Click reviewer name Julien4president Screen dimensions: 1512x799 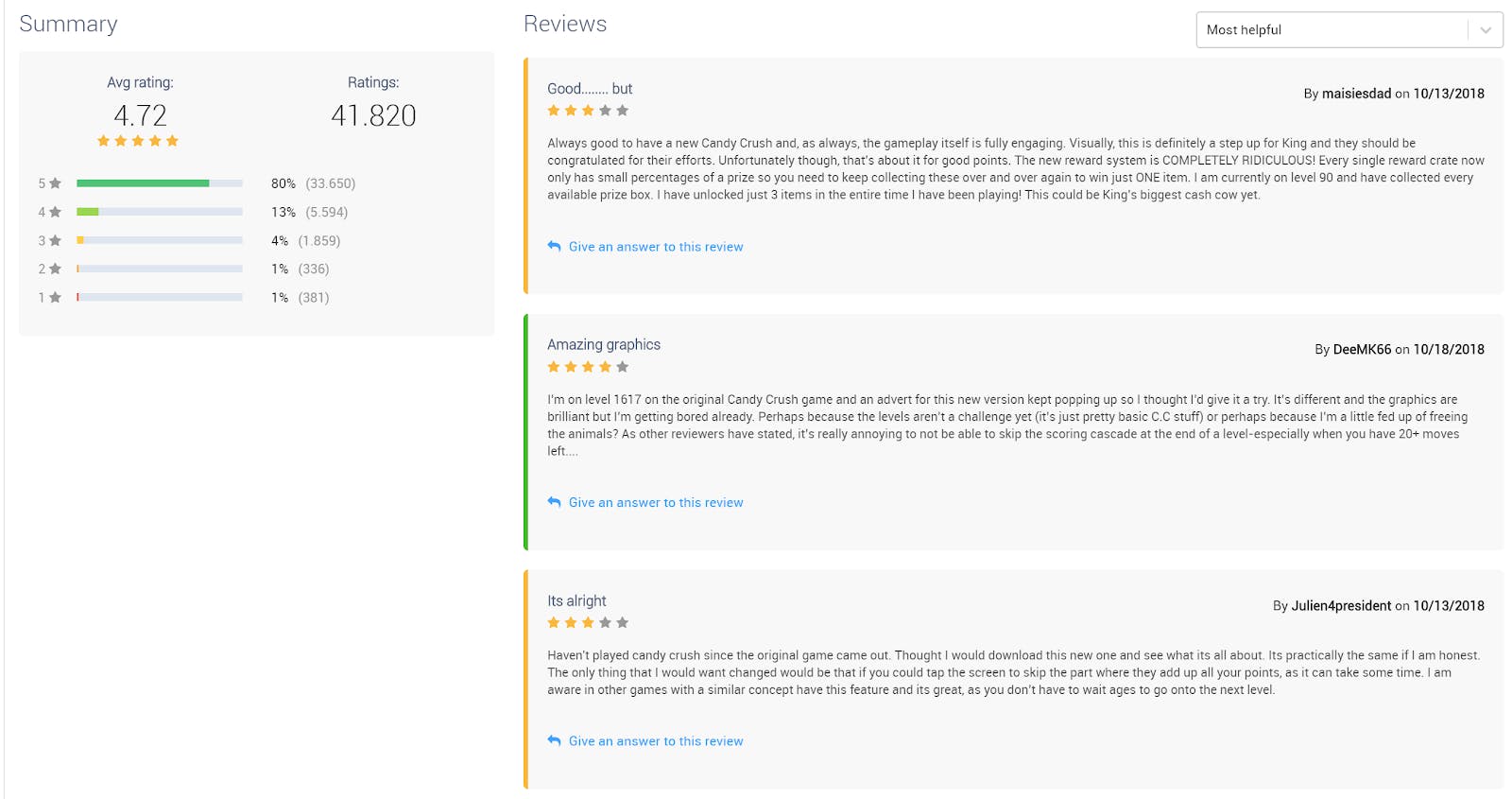tap(1341, 606)
